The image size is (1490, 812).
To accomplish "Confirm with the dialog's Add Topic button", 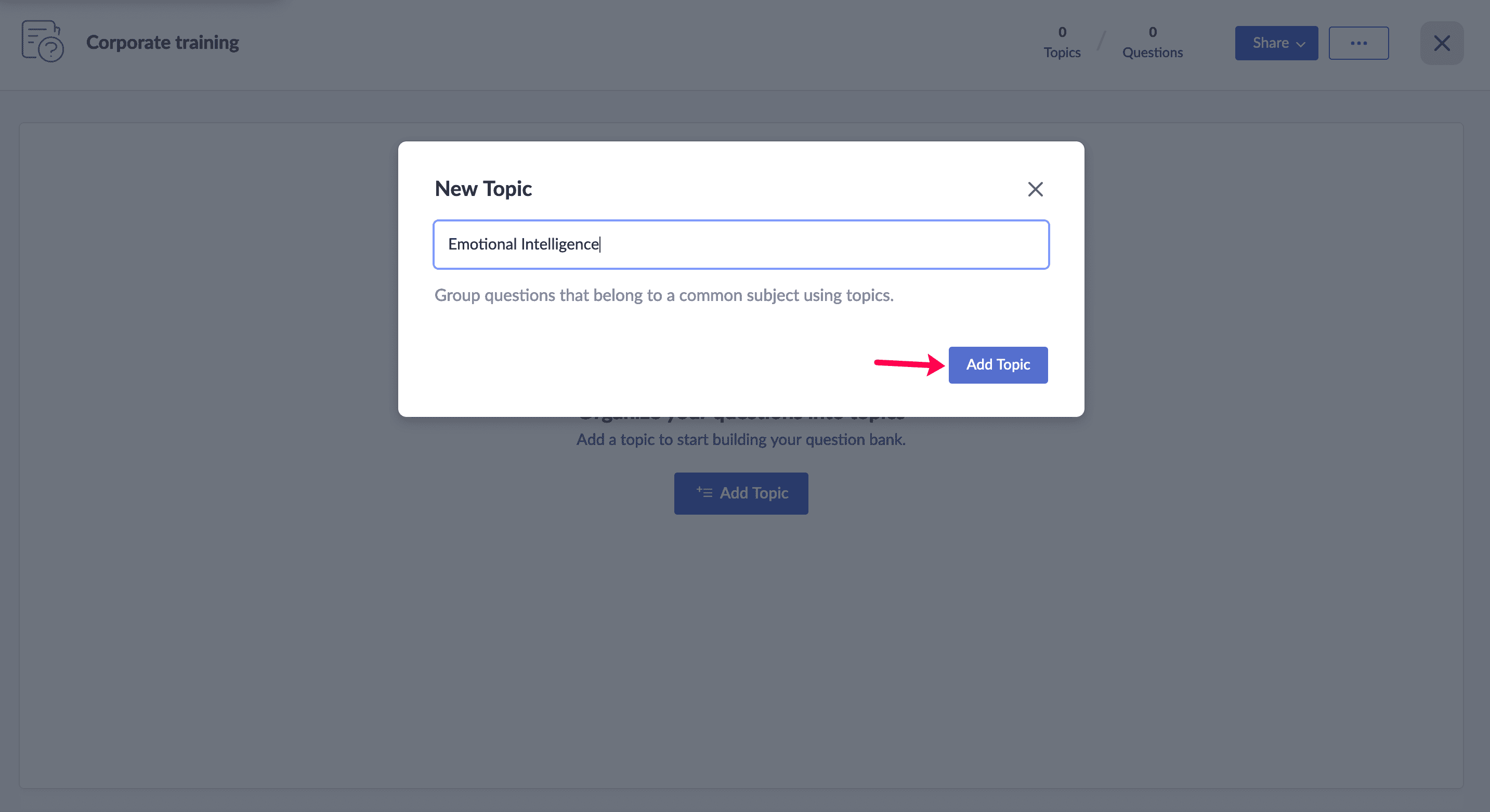I will click(997, 364).
